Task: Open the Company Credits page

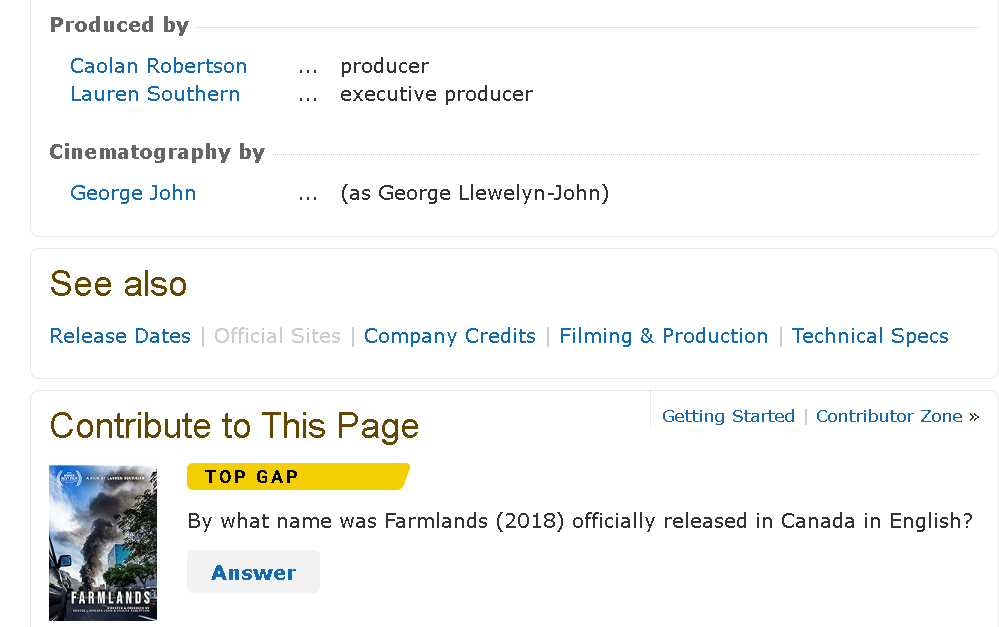Action: click(449, 336)
